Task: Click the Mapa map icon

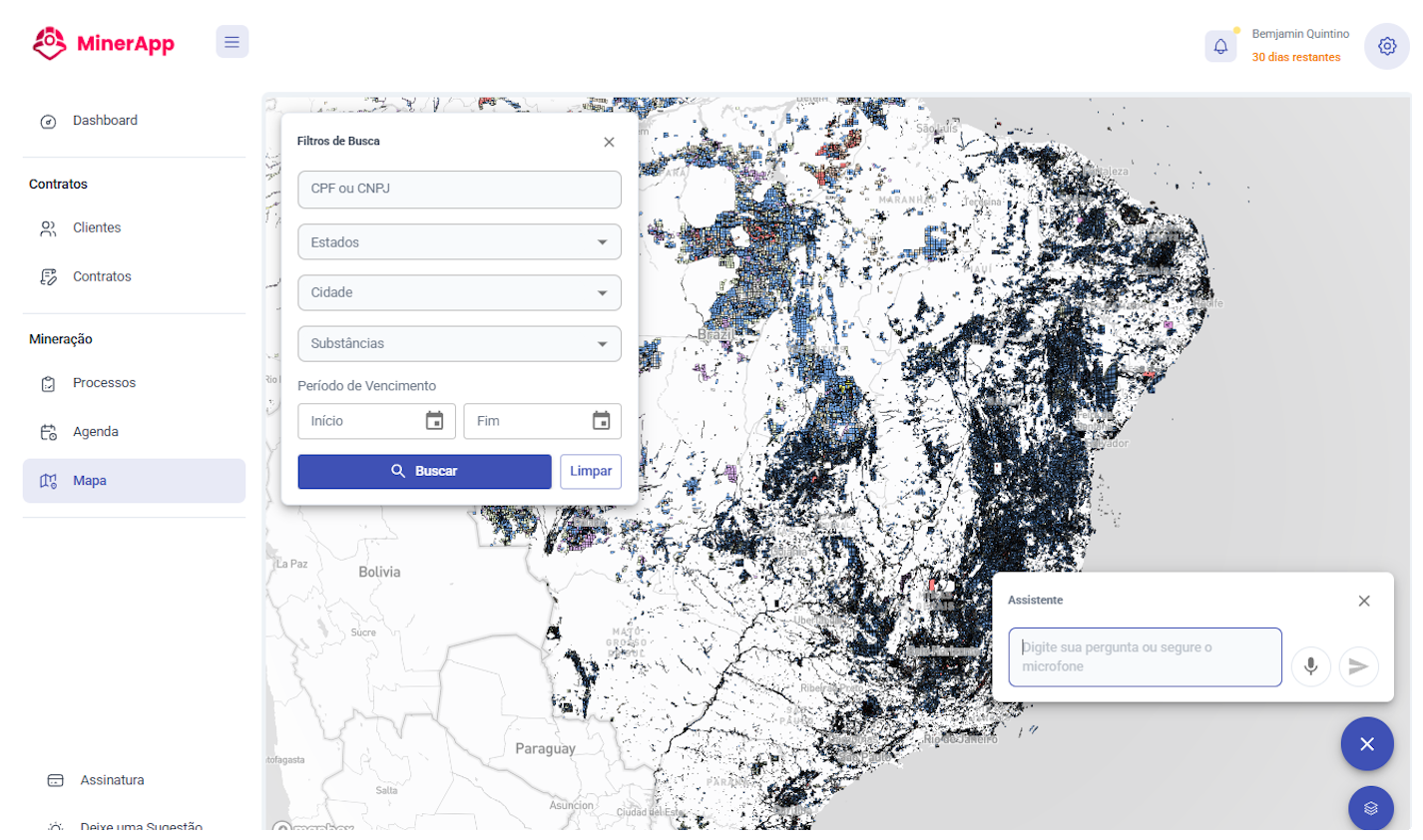Action: (x=48, y=481)
